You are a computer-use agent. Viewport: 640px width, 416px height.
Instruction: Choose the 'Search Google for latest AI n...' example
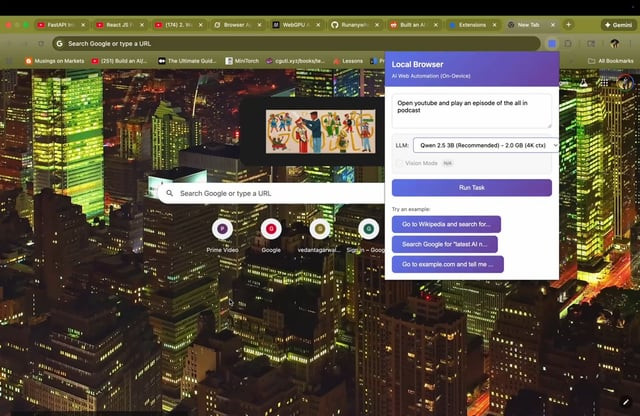point(444,244)
